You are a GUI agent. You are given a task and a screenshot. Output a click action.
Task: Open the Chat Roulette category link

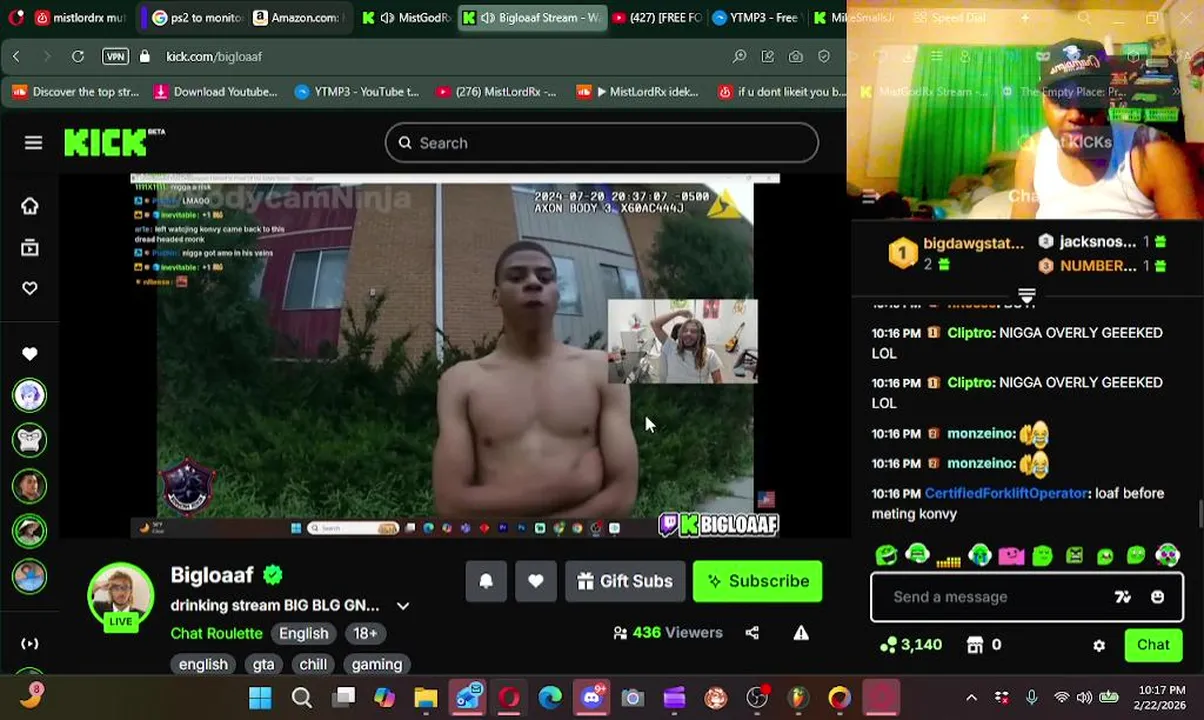pyautogui.click(x=216, y=633)
